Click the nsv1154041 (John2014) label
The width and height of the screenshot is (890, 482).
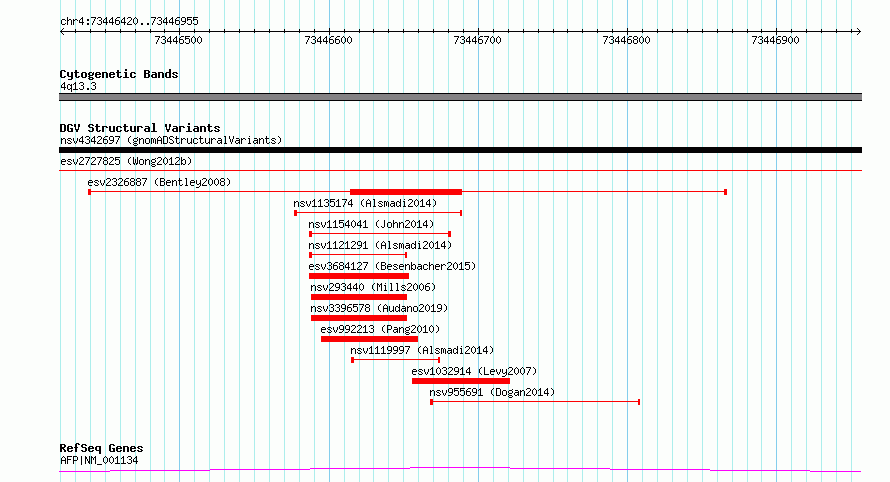tap(371, 224)
